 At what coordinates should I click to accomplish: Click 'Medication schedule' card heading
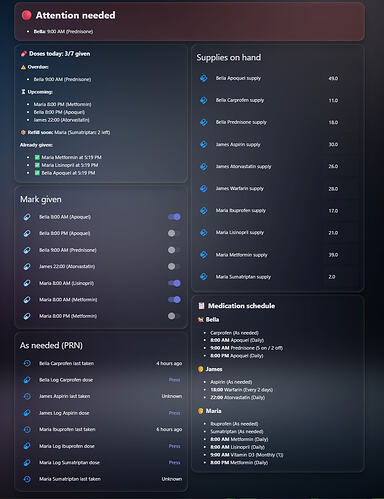pyautogui.click(x=241, y=306)
